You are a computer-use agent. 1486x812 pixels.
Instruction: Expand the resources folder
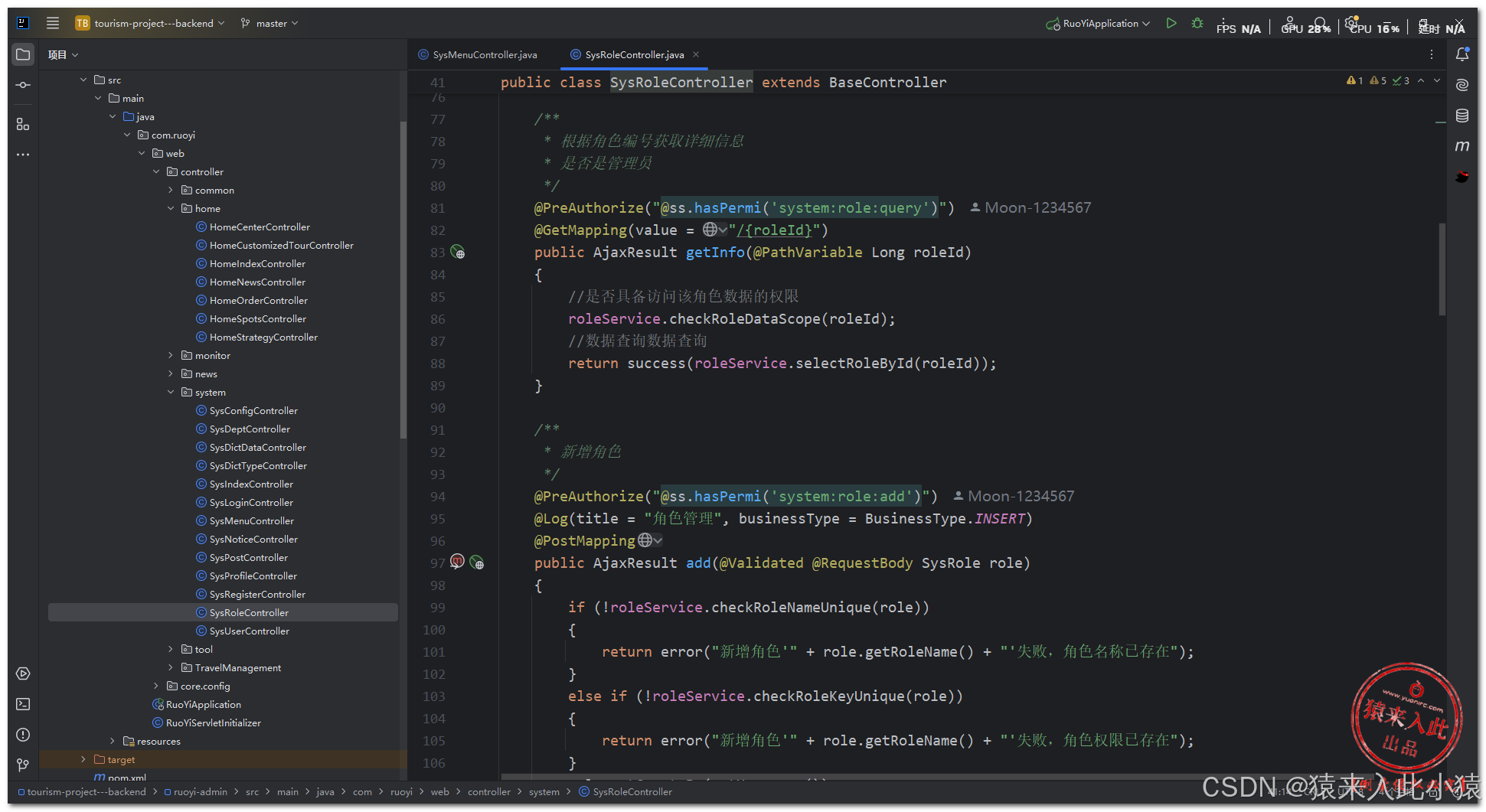113,741
